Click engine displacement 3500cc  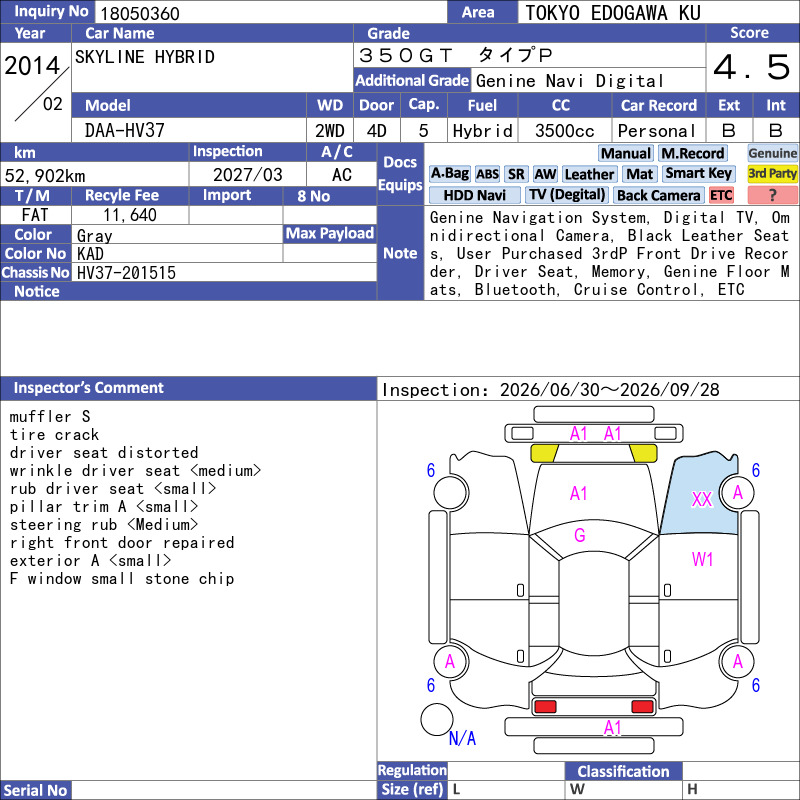coord(564,131)
